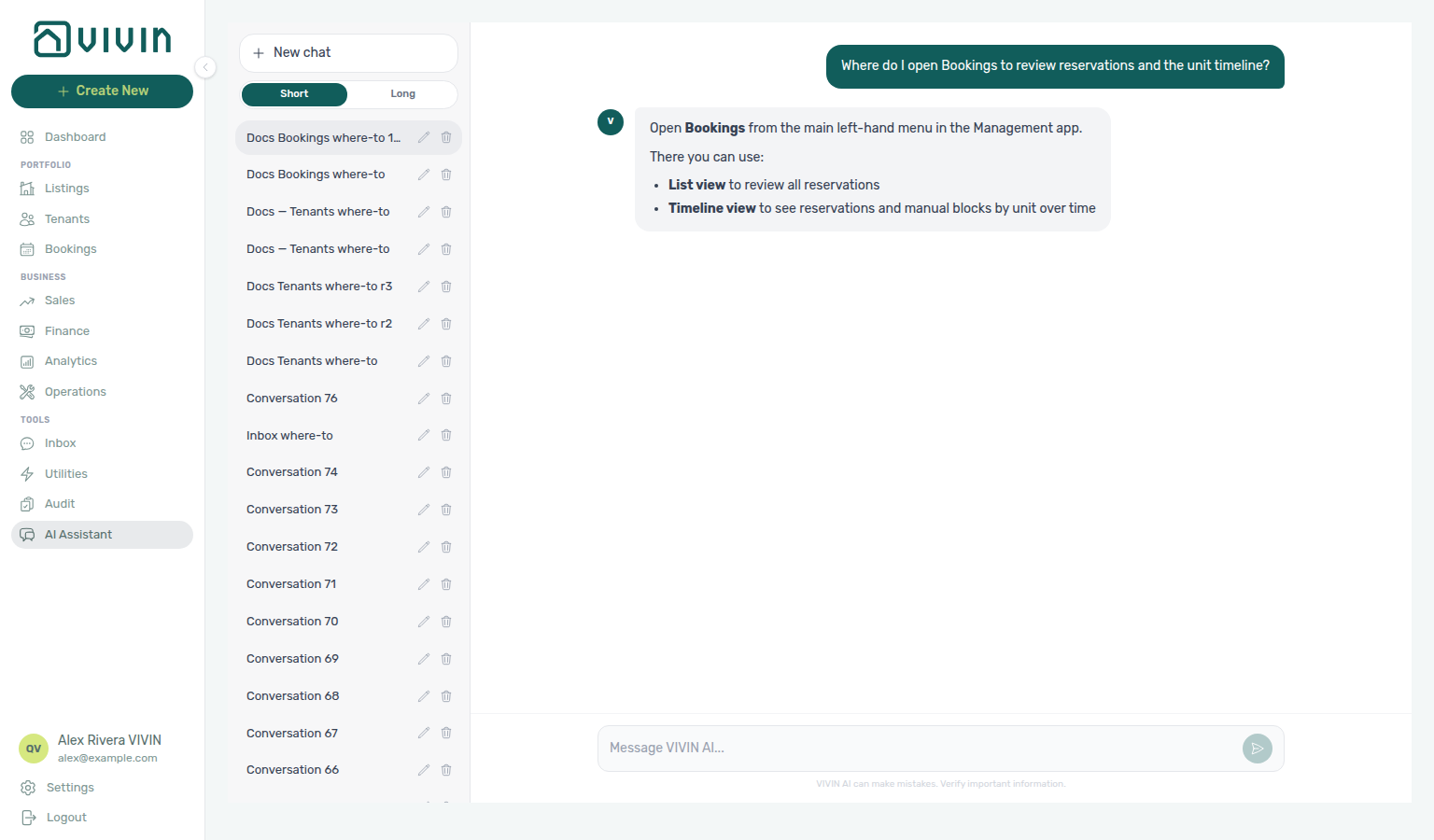Collapse the sidebar with the chevron button
The image size is (1434, 840).
(205, 67)
